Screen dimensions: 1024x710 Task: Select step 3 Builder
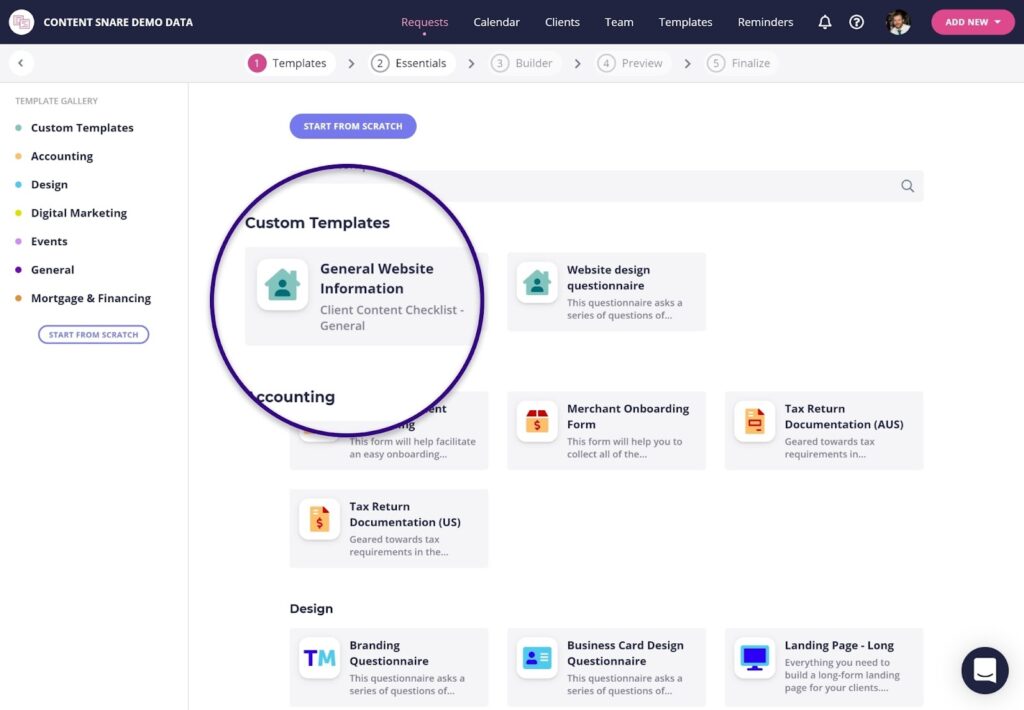(x=524, y=63)
